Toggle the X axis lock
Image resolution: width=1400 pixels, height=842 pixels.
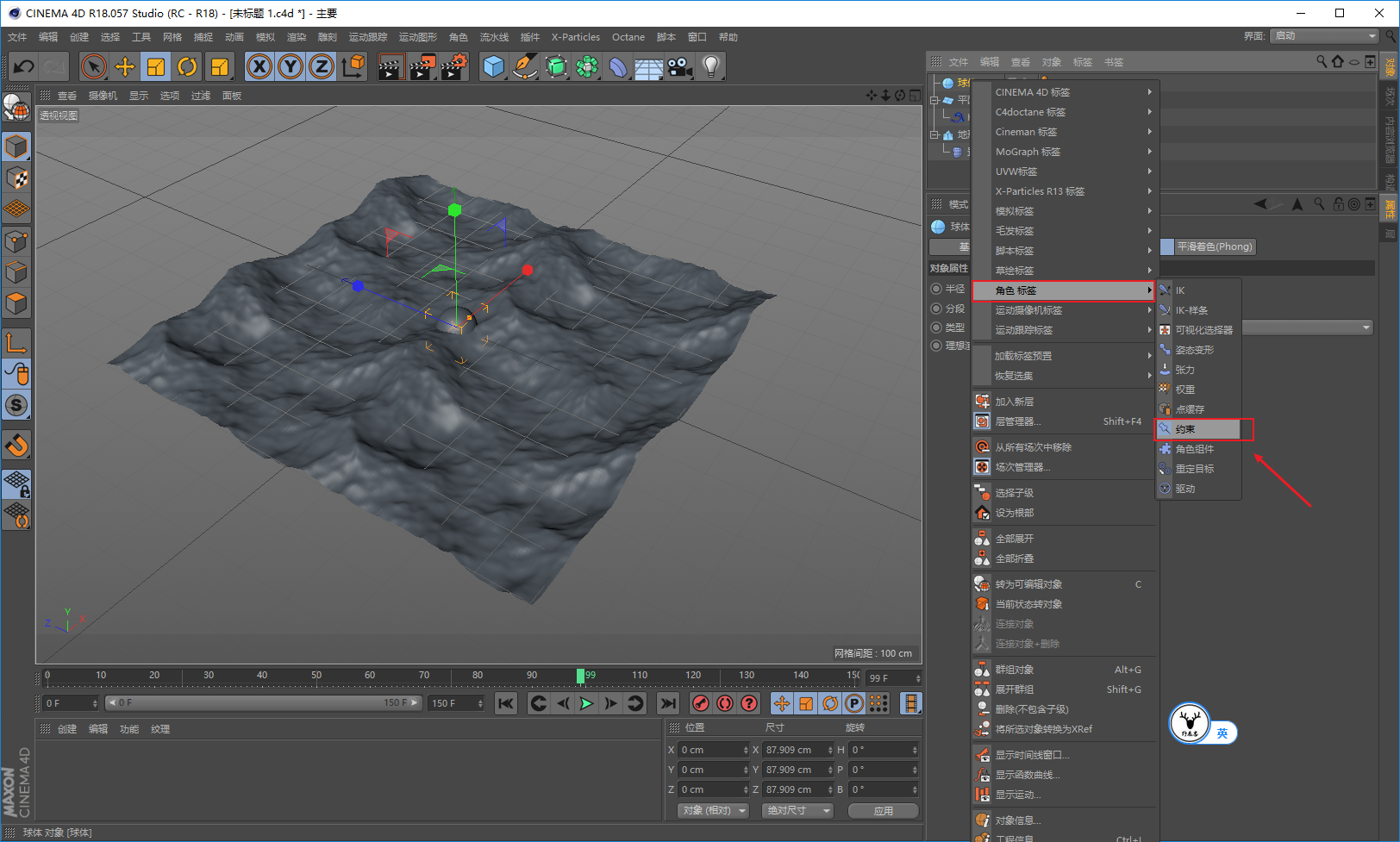[259, 66]
